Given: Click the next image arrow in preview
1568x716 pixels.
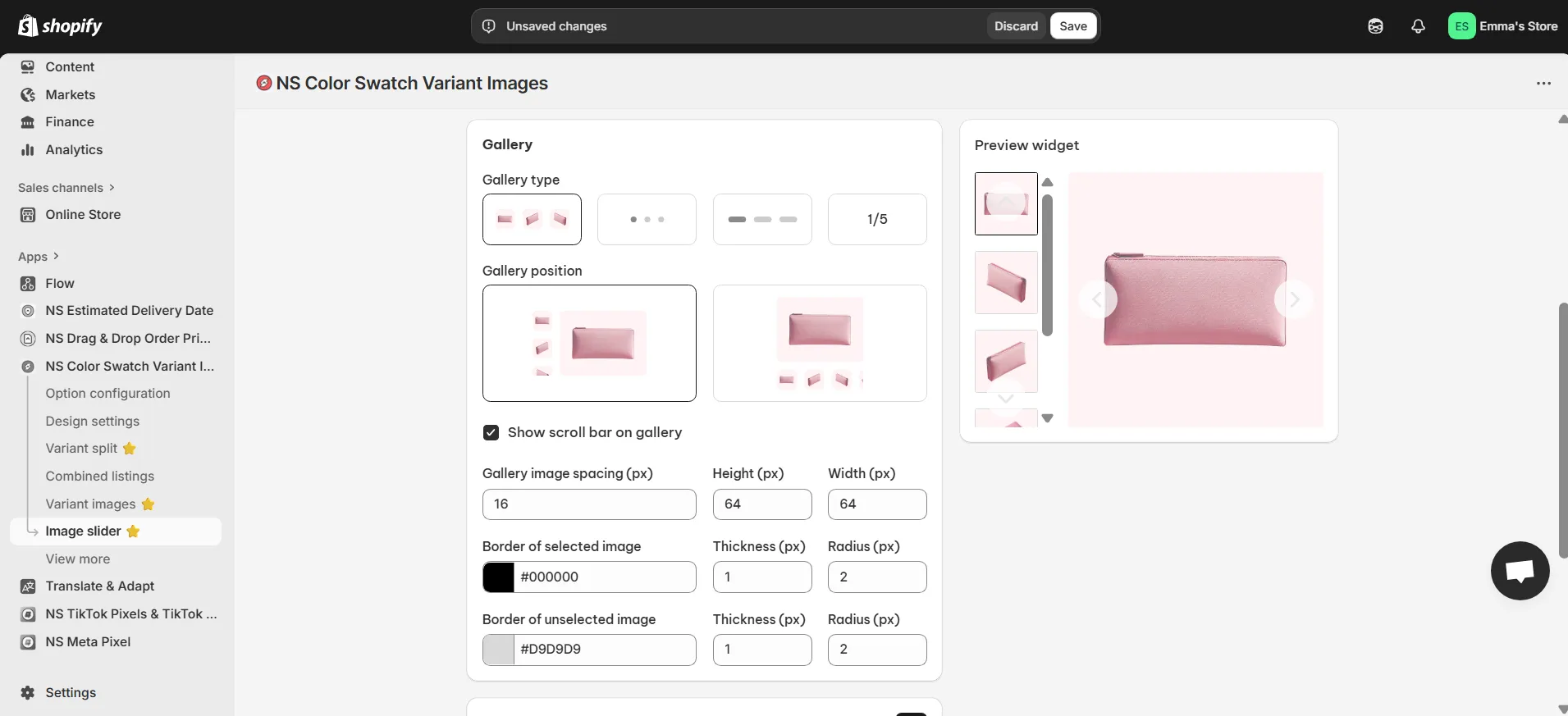Looking at the screenshot, I should pos(1293,300).
